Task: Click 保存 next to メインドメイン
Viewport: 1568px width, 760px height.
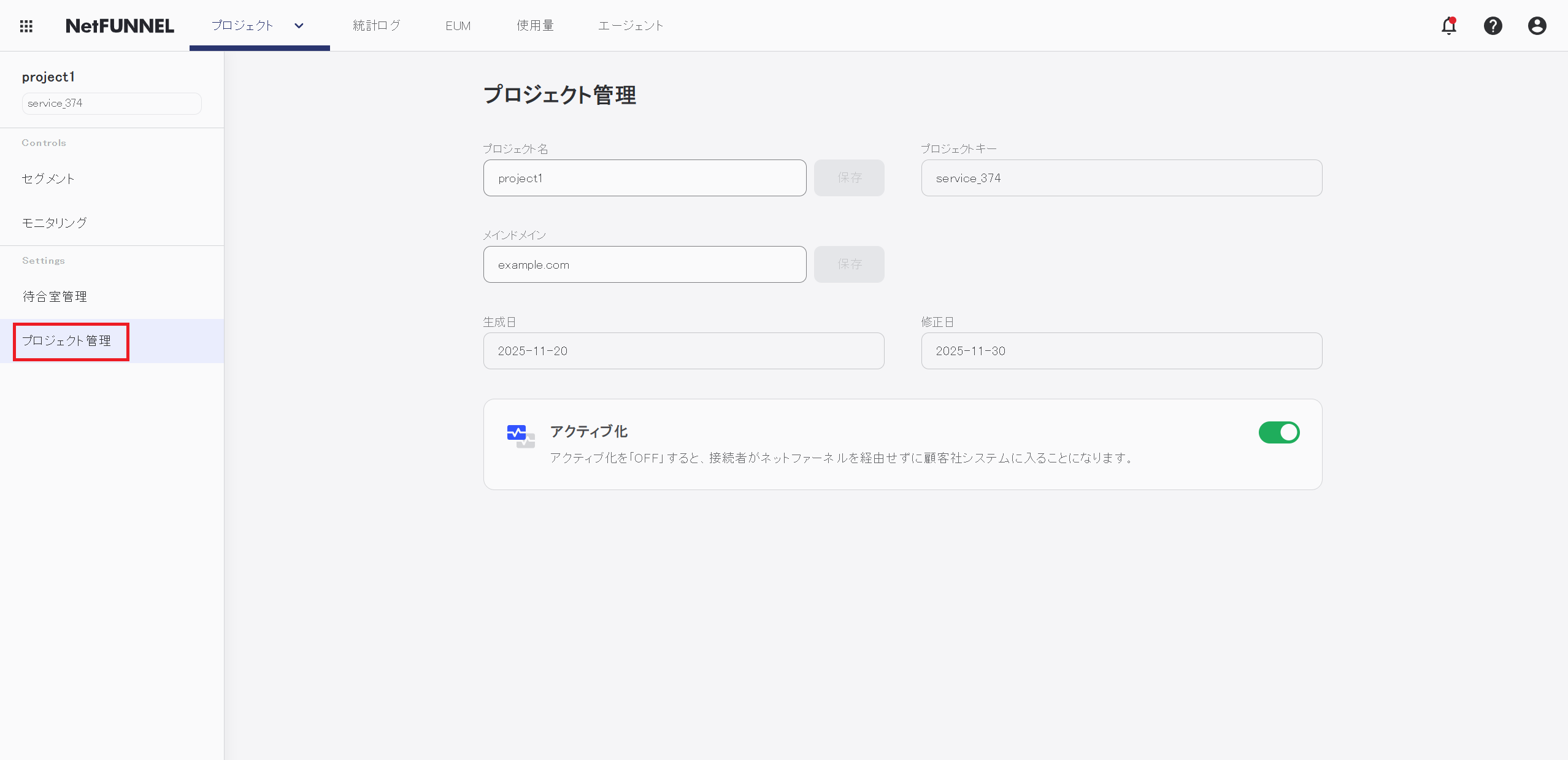Action: point(849,264)
